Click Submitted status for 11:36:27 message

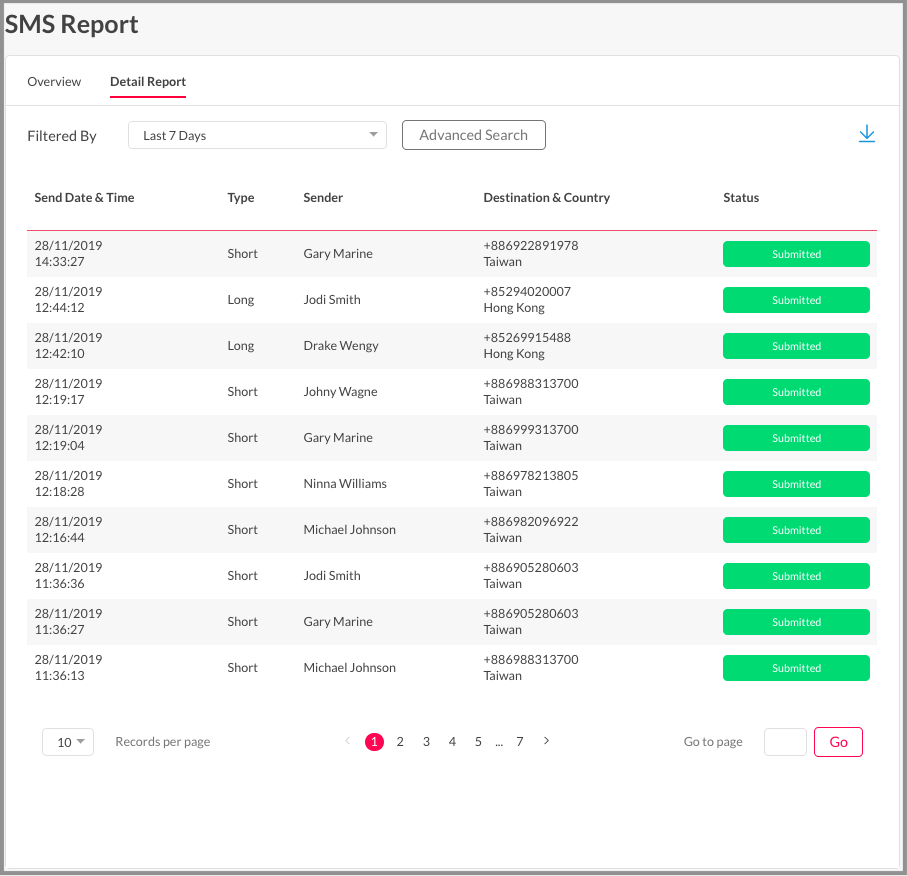point(796,622)
